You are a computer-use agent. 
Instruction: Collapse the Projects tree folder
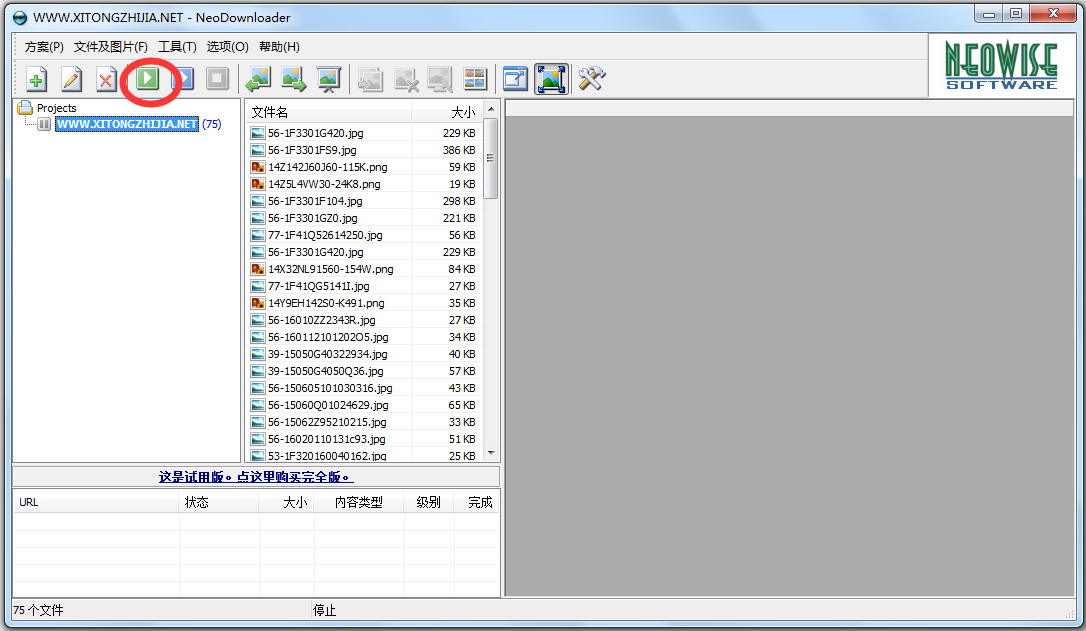[x=27, y=107]
